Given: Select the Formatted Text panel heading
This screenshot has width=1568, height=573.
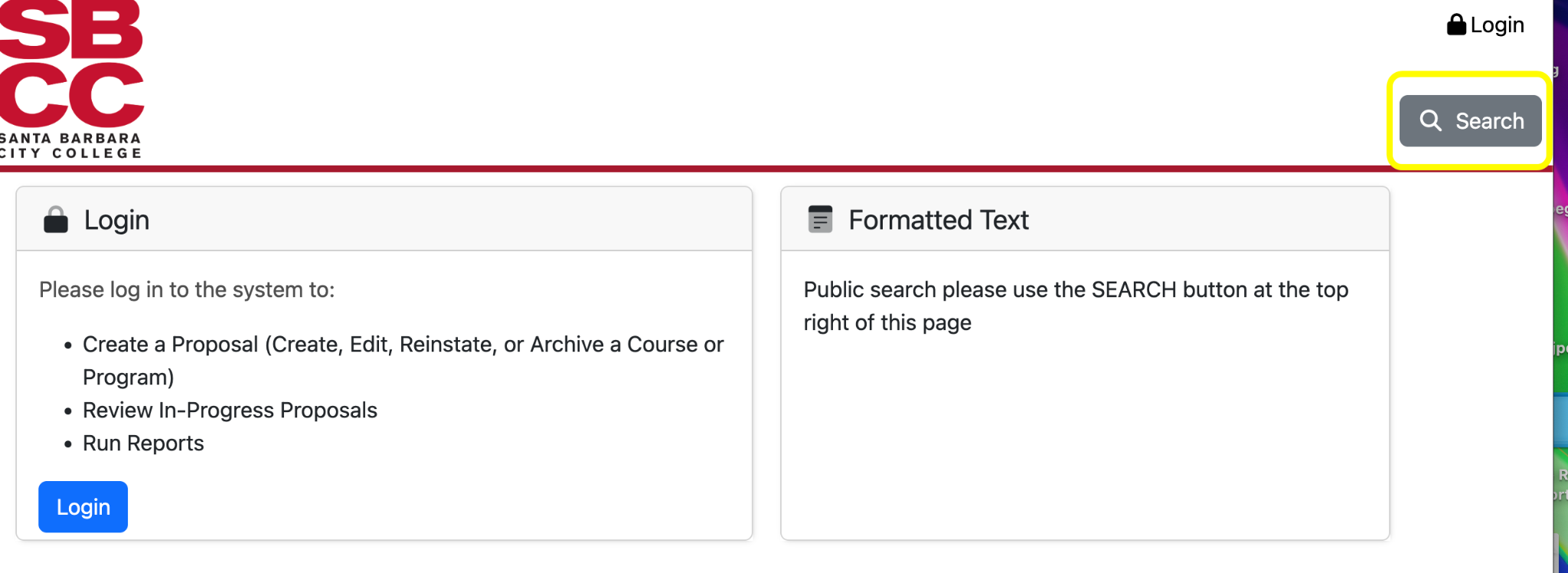Looking at the screenshot, I should coord(939,220).
